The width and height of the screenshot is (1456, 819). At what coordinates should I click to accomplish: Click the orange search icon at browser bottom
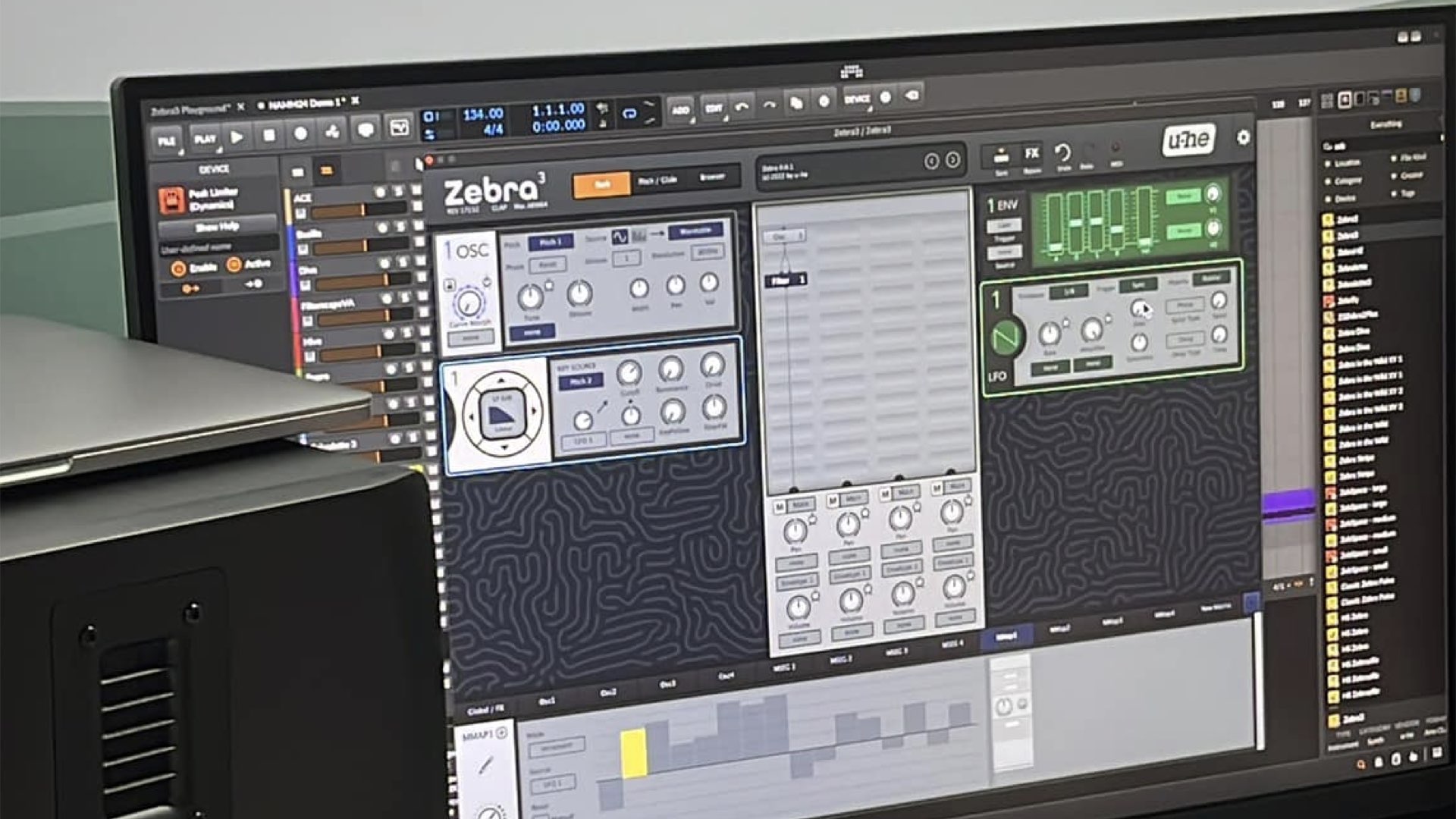click(x=1360, y=764)
